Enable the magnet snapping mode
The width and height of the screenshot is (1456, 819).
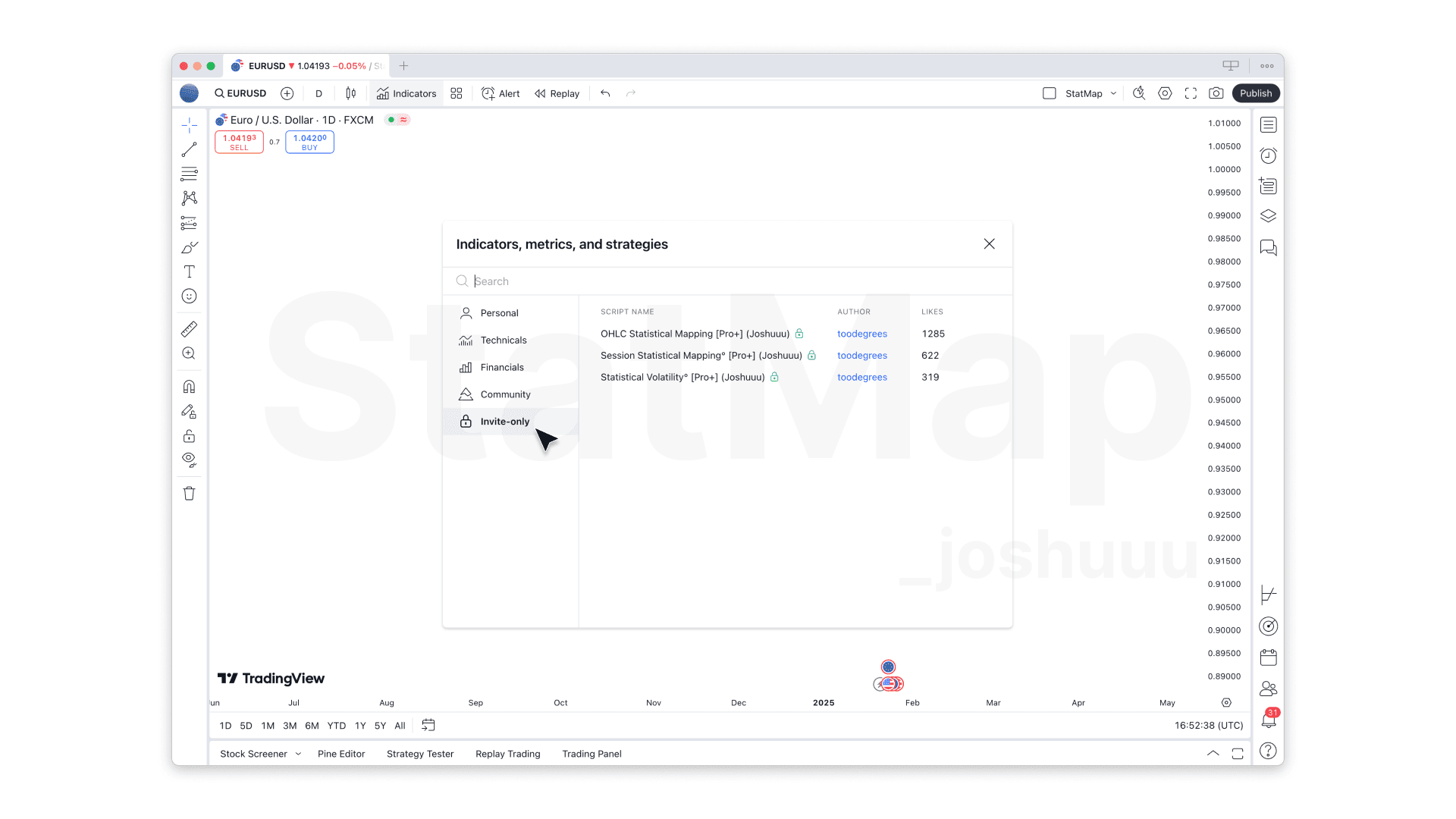pyautogui.click(x=189, y=386)
